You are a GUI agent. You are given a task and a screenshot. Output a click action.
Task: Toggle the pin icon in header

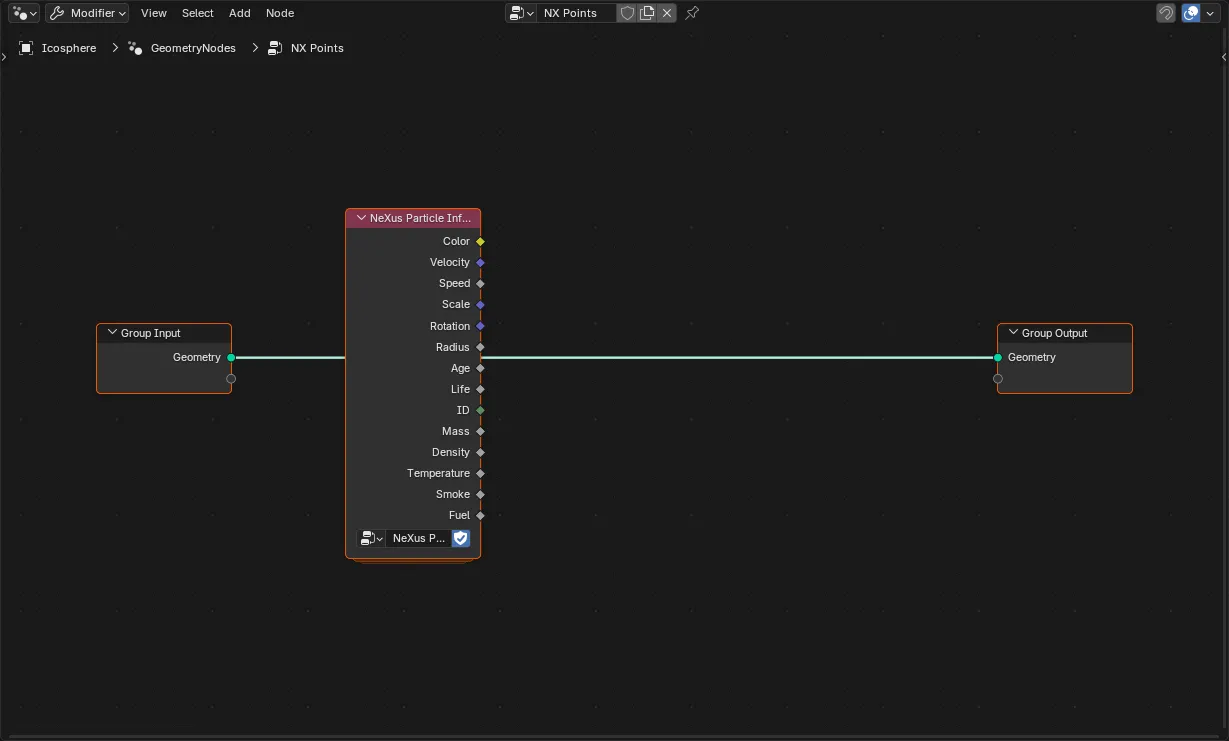pos(692,13)
